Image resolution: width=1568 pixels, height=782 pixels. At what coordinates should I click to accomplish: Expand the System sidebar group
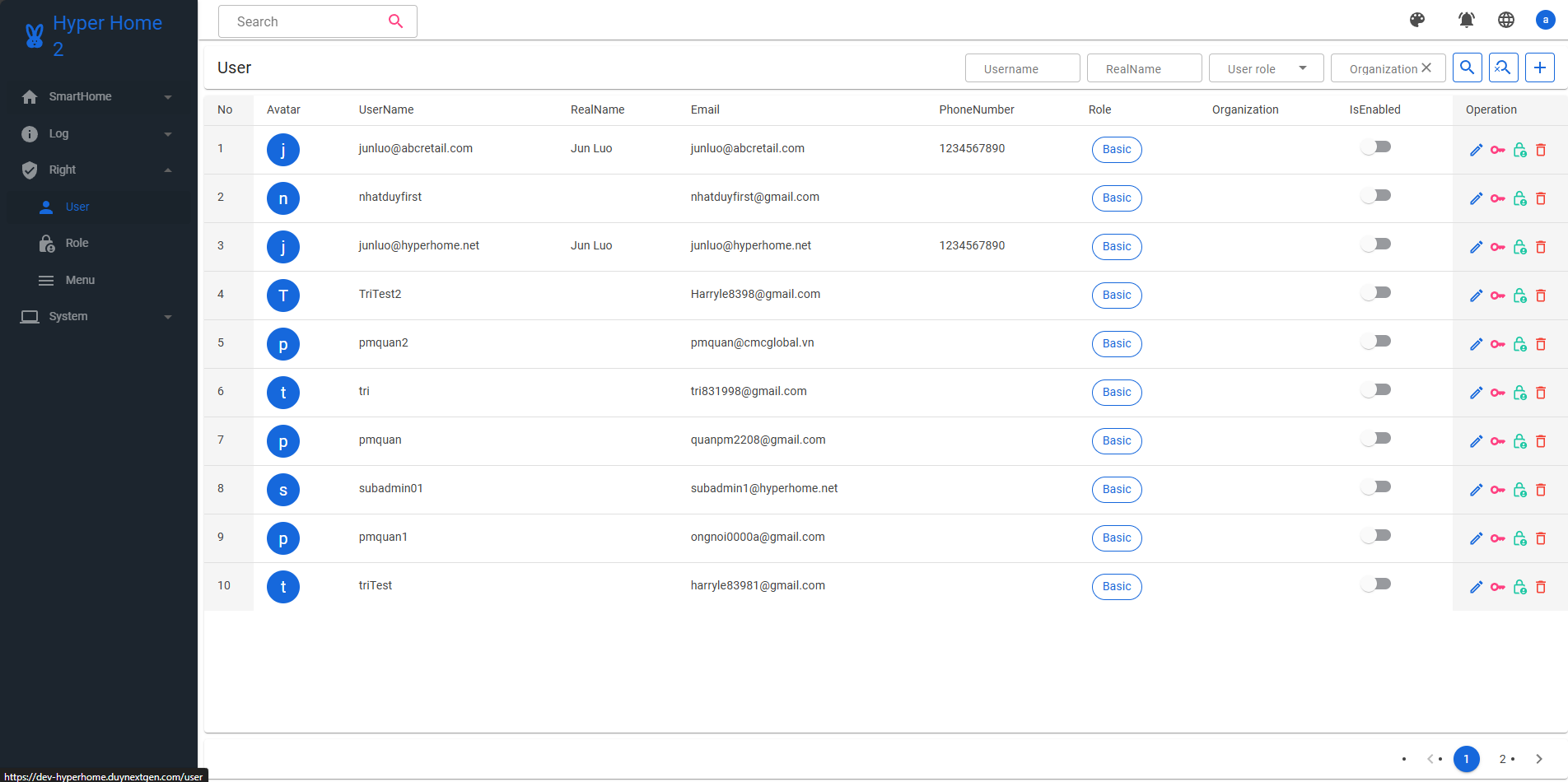[x=99, y=316]
